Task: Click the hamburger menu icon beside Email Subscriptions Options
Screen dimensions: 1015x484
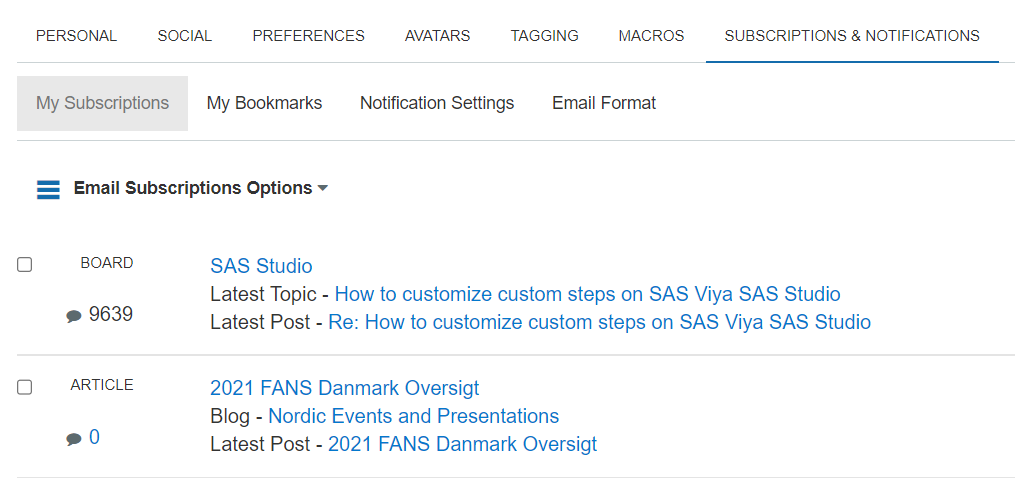Action: [48, 189]
